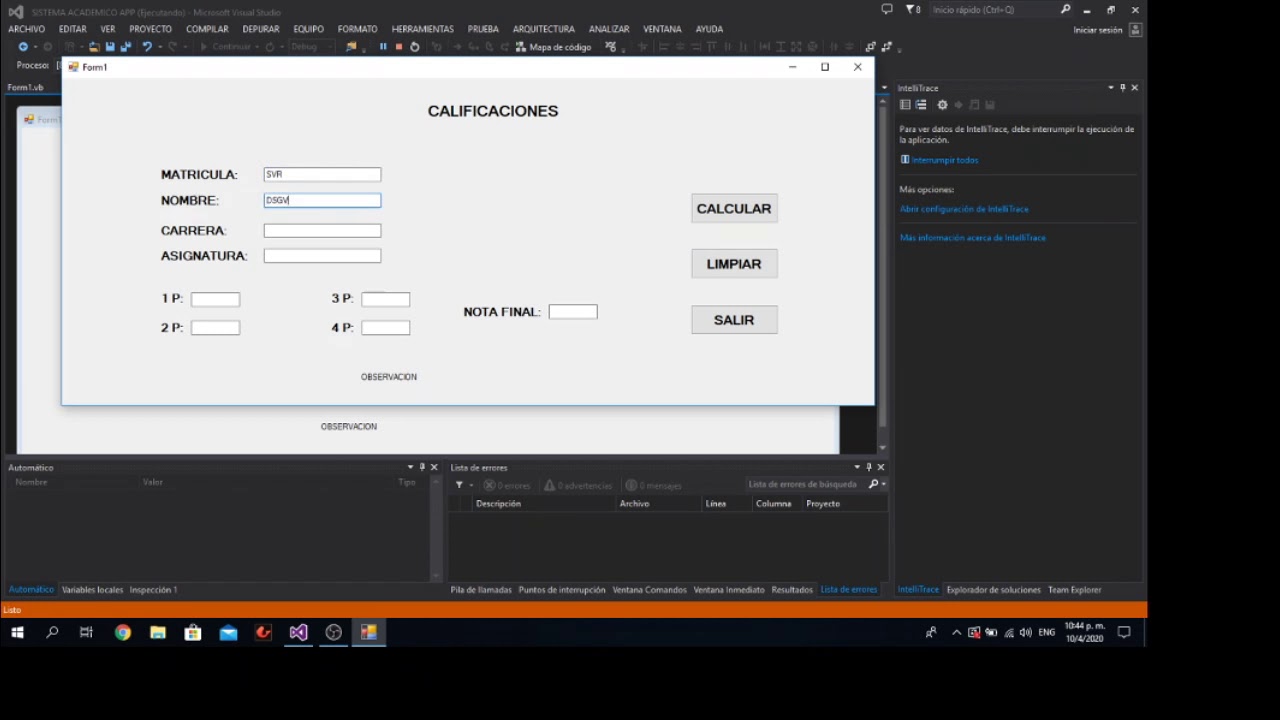Open the HERRAMIENTAS menu

(x=423, y=29)
